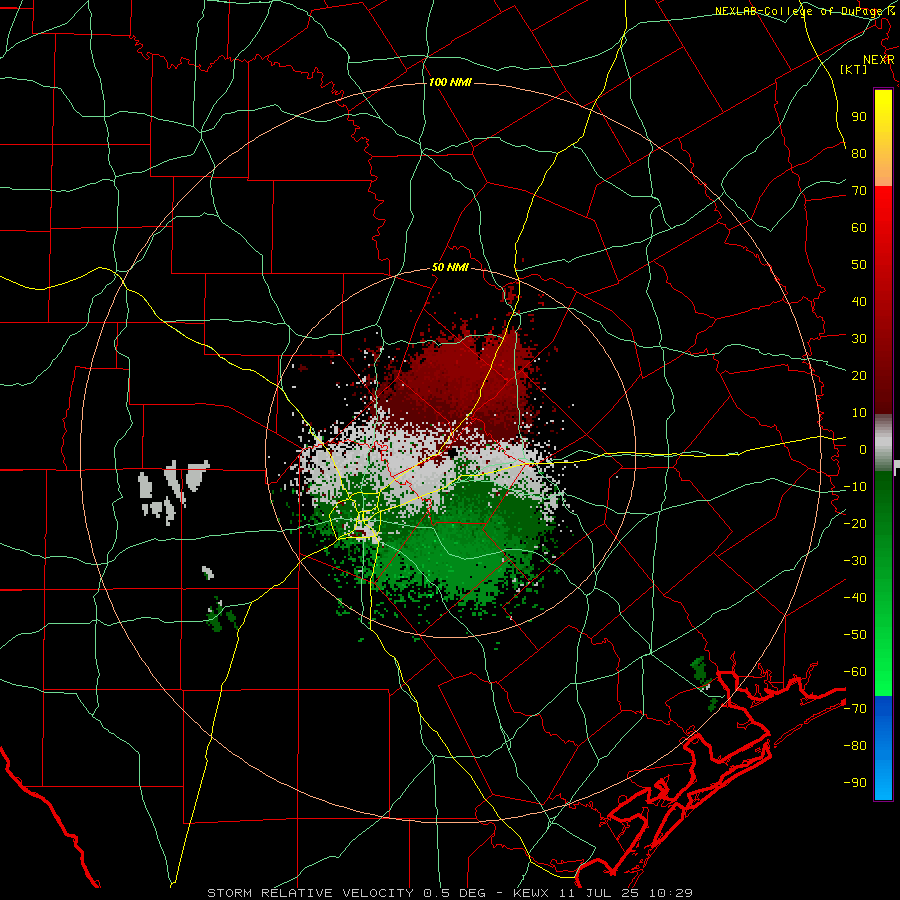Click the 90 value on velocity scale
The width and height of the screenshot is (900, 900).
(859, 117)
